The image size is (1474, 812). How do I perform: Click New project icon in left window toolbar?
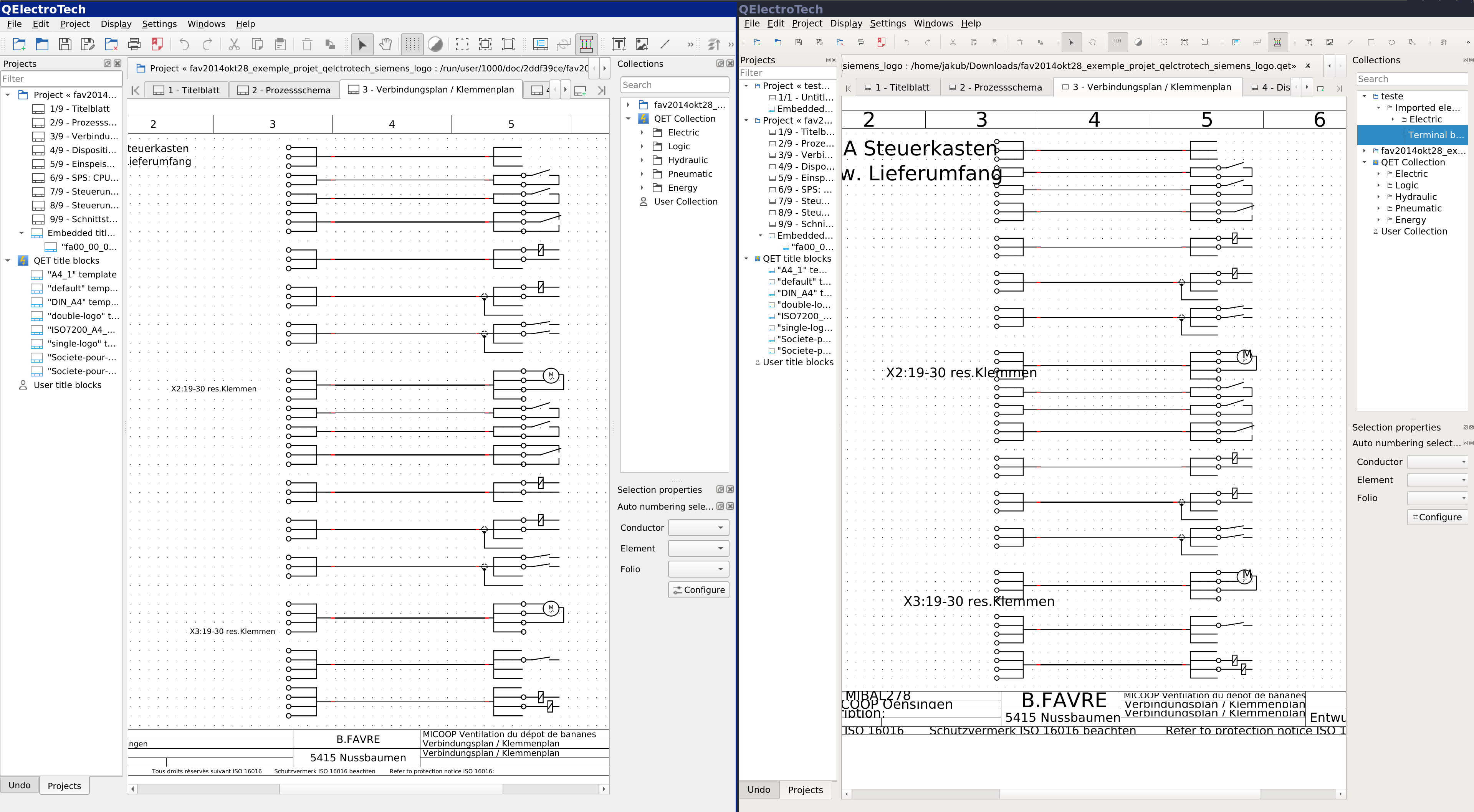[x=19, y=44]
